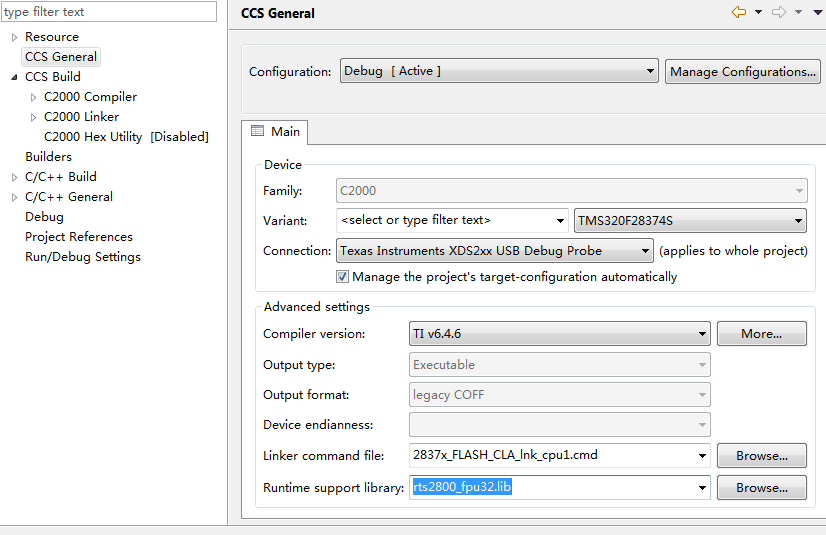Viewport: 826px width, 535px height.
Task: Open Run/Debug Settings page
Action: coord(83,257)
